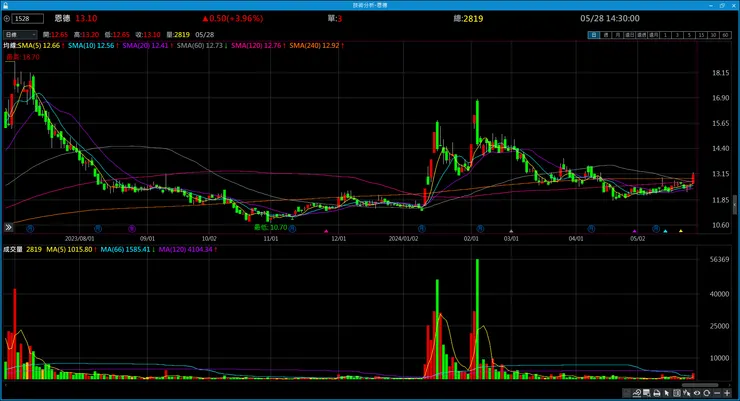
Task: Switch to the 1-minute chart
Action: (x=665, y=35)
